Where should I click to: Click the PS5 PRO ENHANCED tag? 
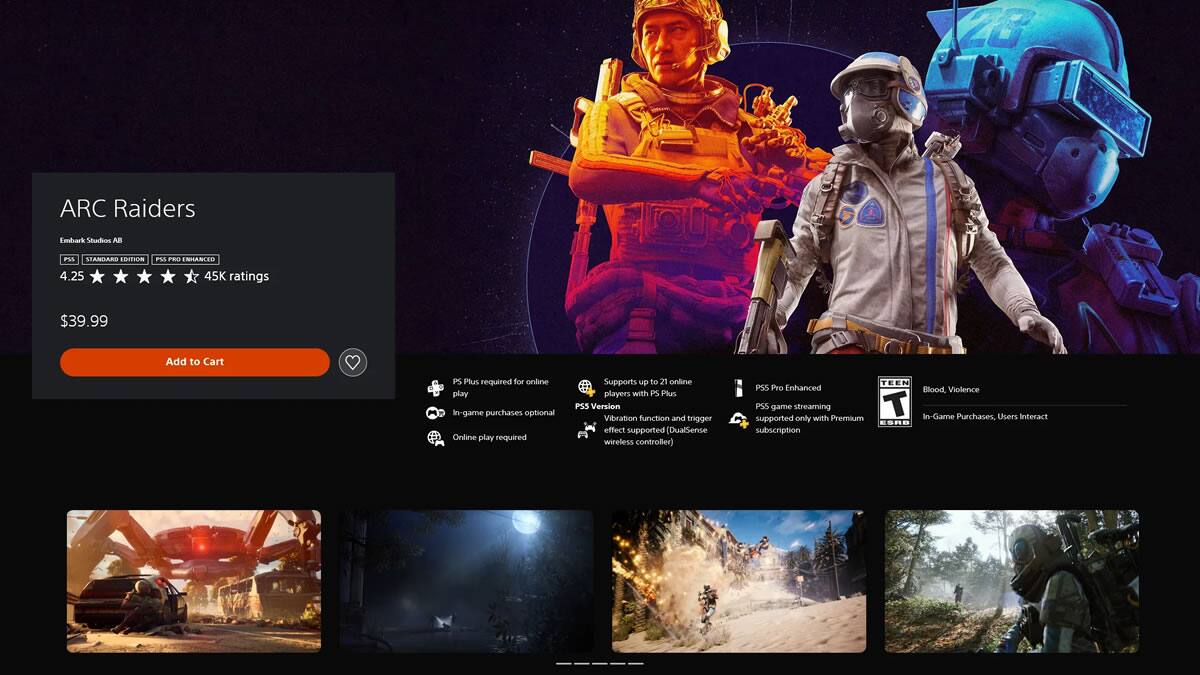(x=185, y=259)
